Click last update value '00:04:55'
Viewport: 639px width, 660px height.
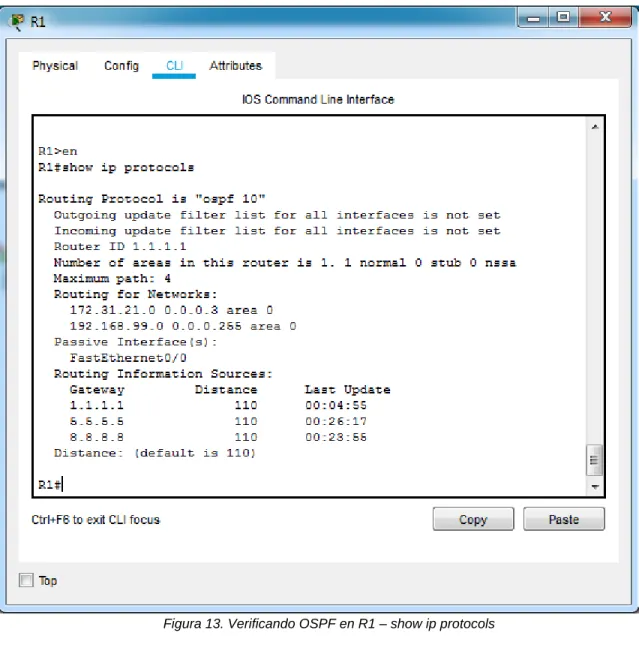(x=336, y=405)
